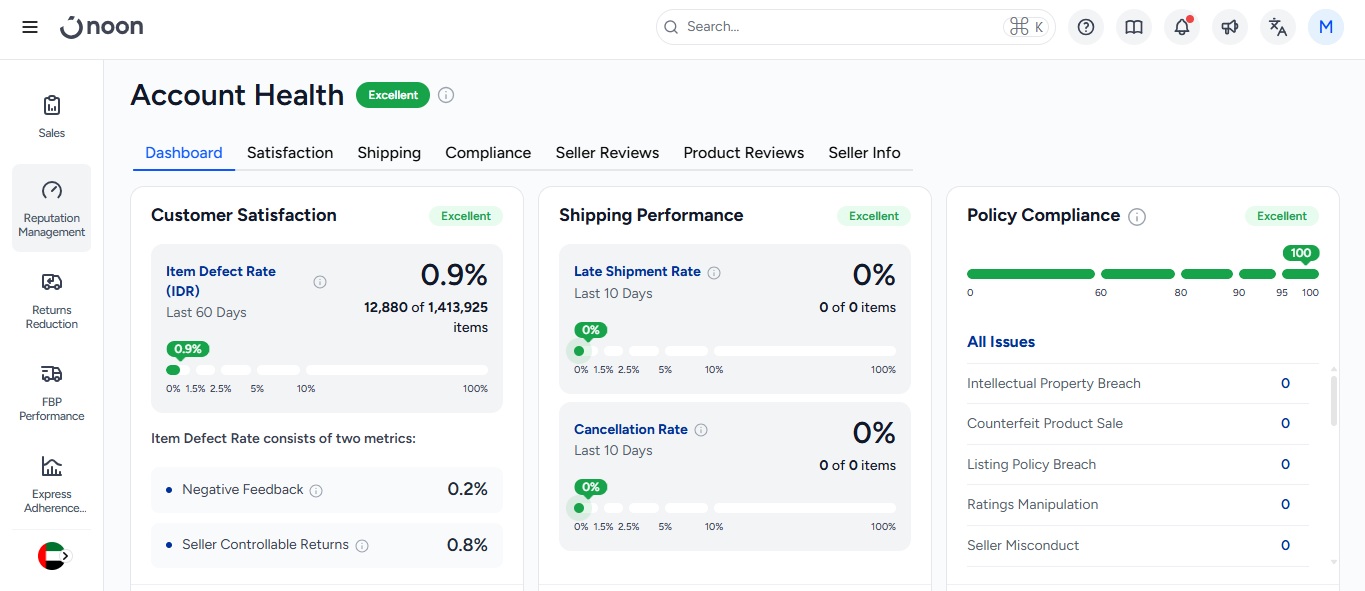Screen dimensions: 1365x591
Task: Open Sales in the sidebar
Action: [52, 116]
